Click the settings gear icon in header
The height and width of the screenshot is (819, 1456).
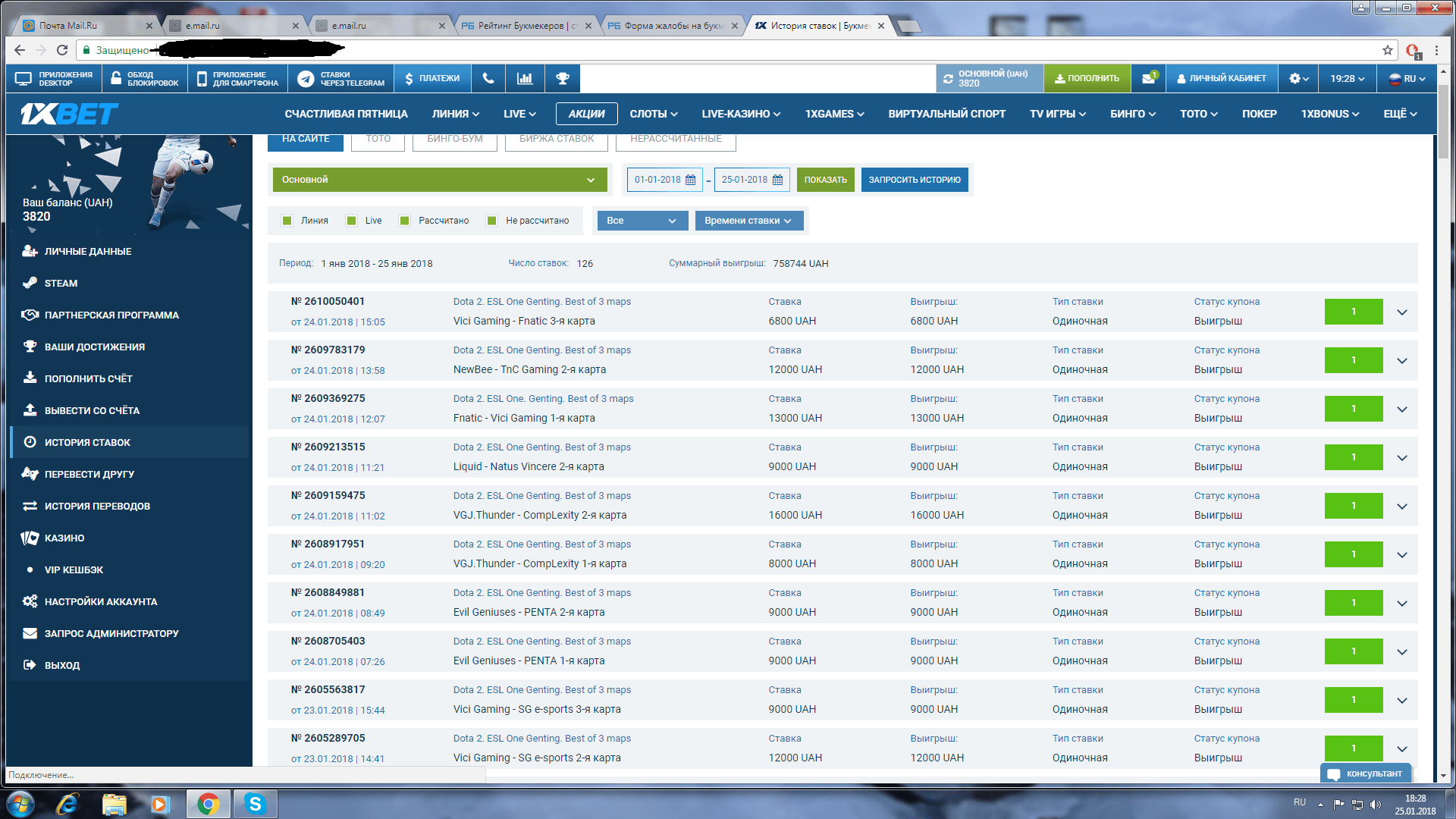click(x=1298, y=78)
